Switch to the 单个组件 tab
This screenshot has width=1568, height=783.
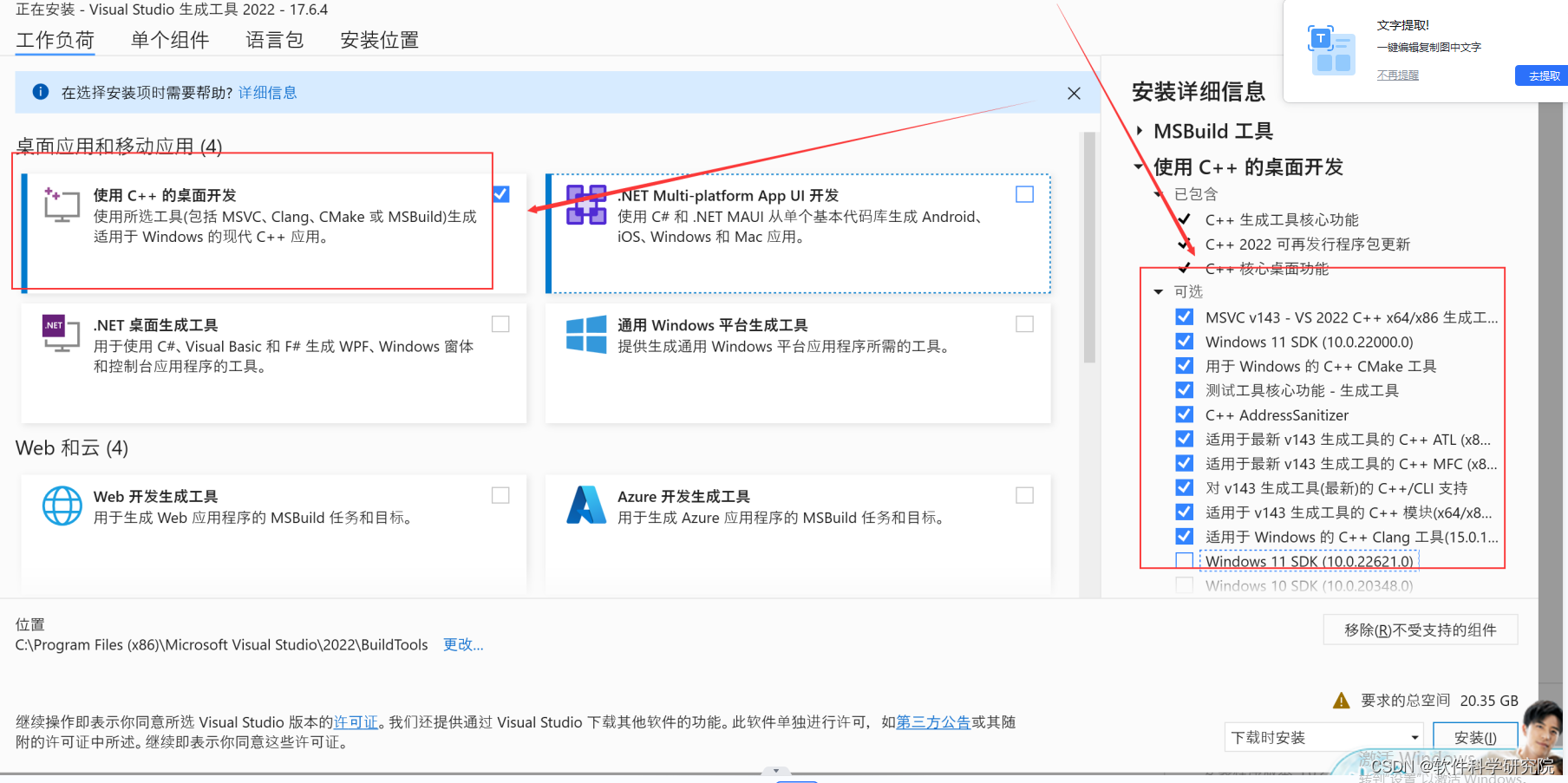coord(170,40)
